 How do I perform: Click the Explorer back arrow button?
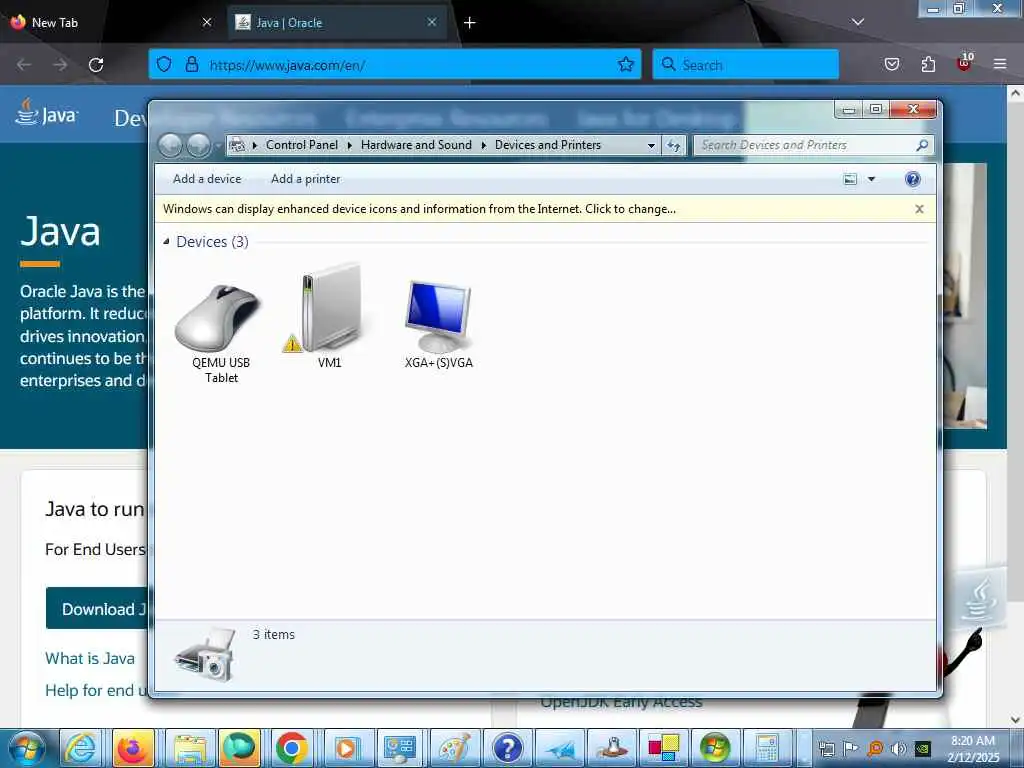pos(171,145)
